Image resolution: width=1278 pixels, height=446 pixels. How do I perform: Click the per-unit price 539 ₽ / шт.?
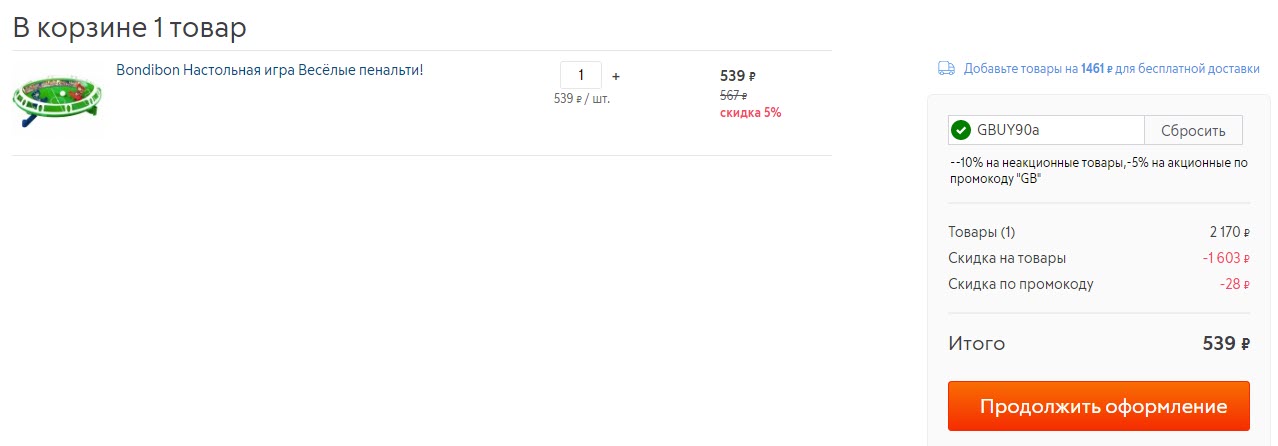(581, 99)
